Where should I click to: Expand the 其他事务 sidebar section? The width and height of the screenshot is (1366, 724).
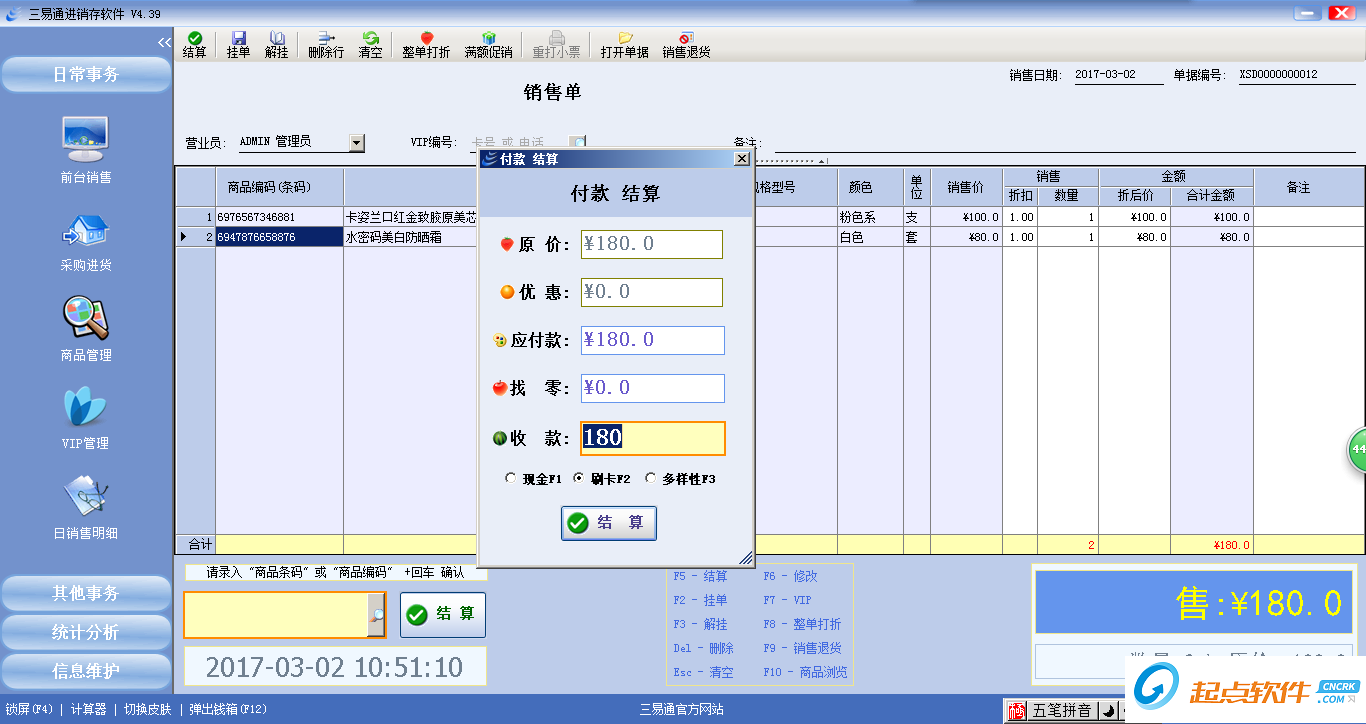pyautogui.click(x=86, y=593)
